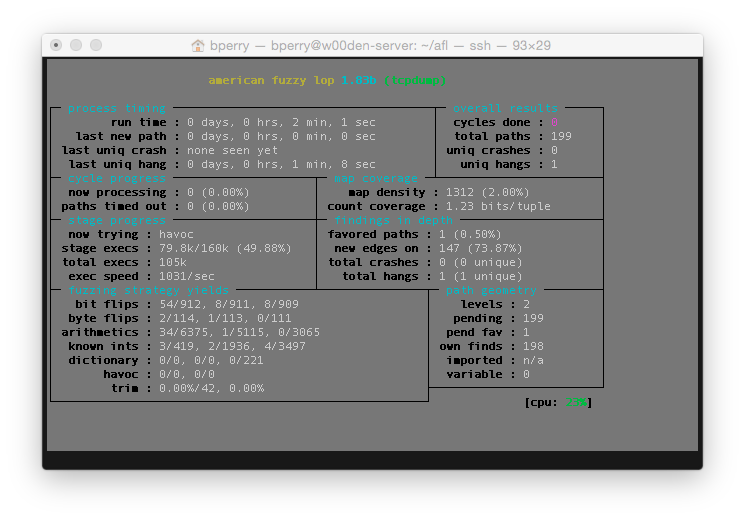Click the bit flips yields values
The image size is (745, 520).
(229, 304)
